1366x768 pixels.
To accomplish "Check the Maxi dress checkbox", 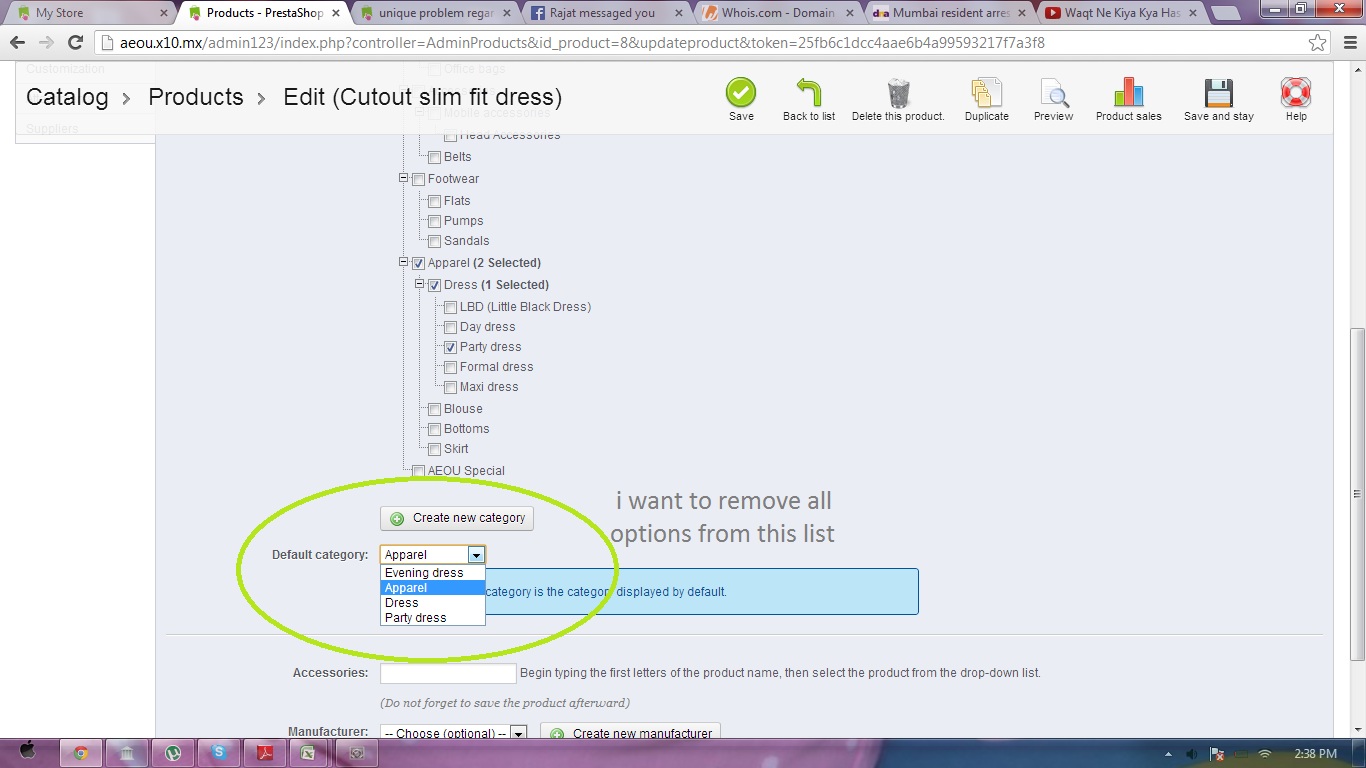I will (450, 387).
